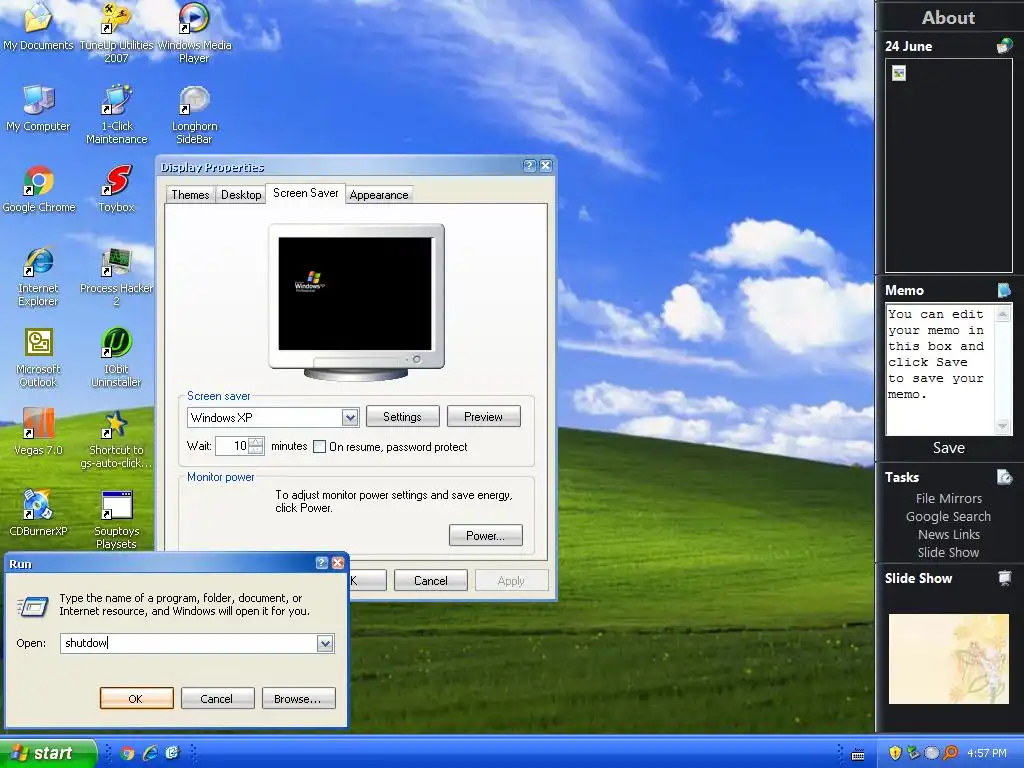Open the File Mirrors task link
Screen dimensions: 1024x768
click(x=948, y=498)
